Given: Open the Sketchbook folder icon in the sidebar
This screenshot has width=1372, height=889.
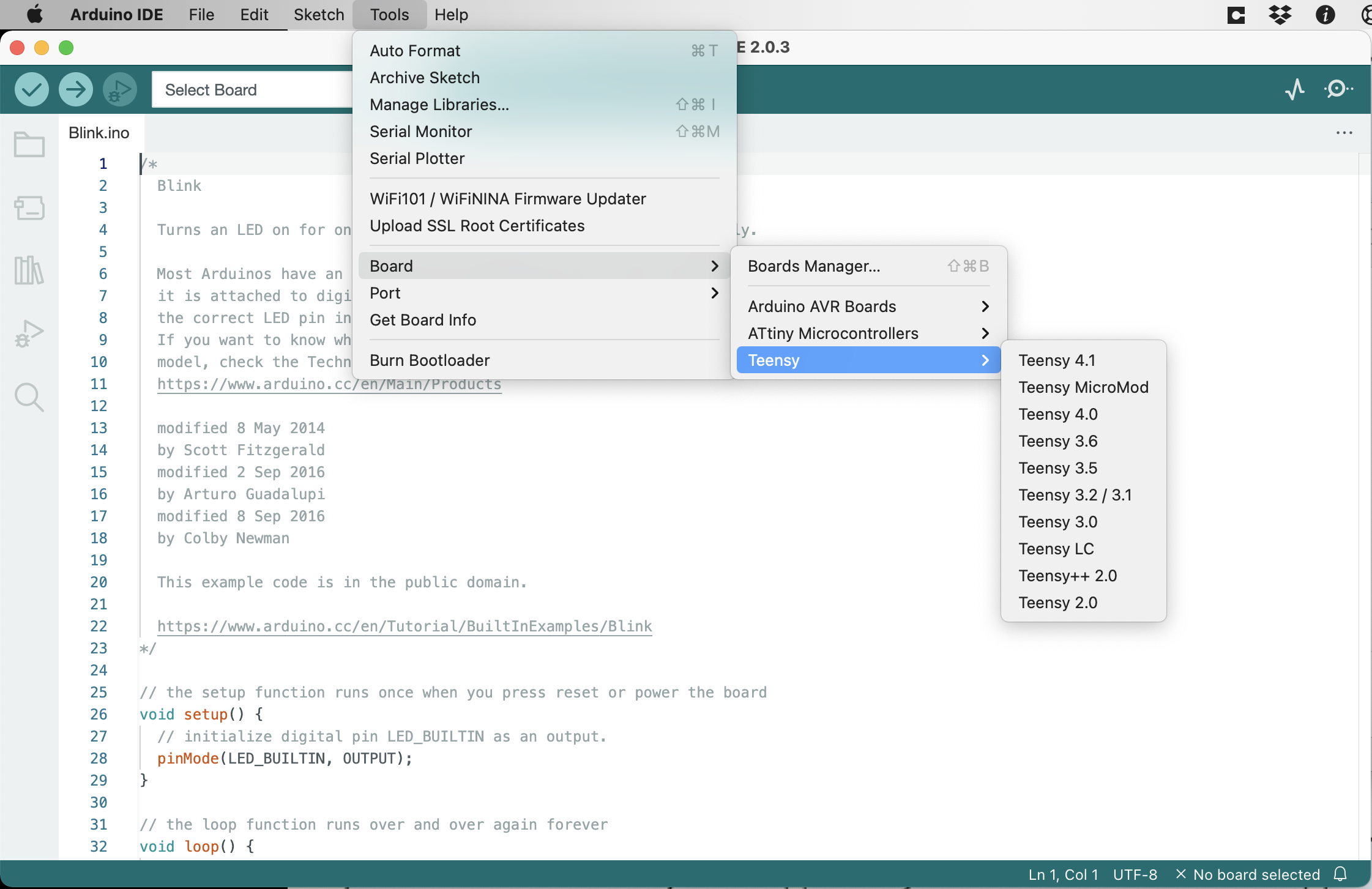Looking at the screenshot, I should click(x=29, y=144).
